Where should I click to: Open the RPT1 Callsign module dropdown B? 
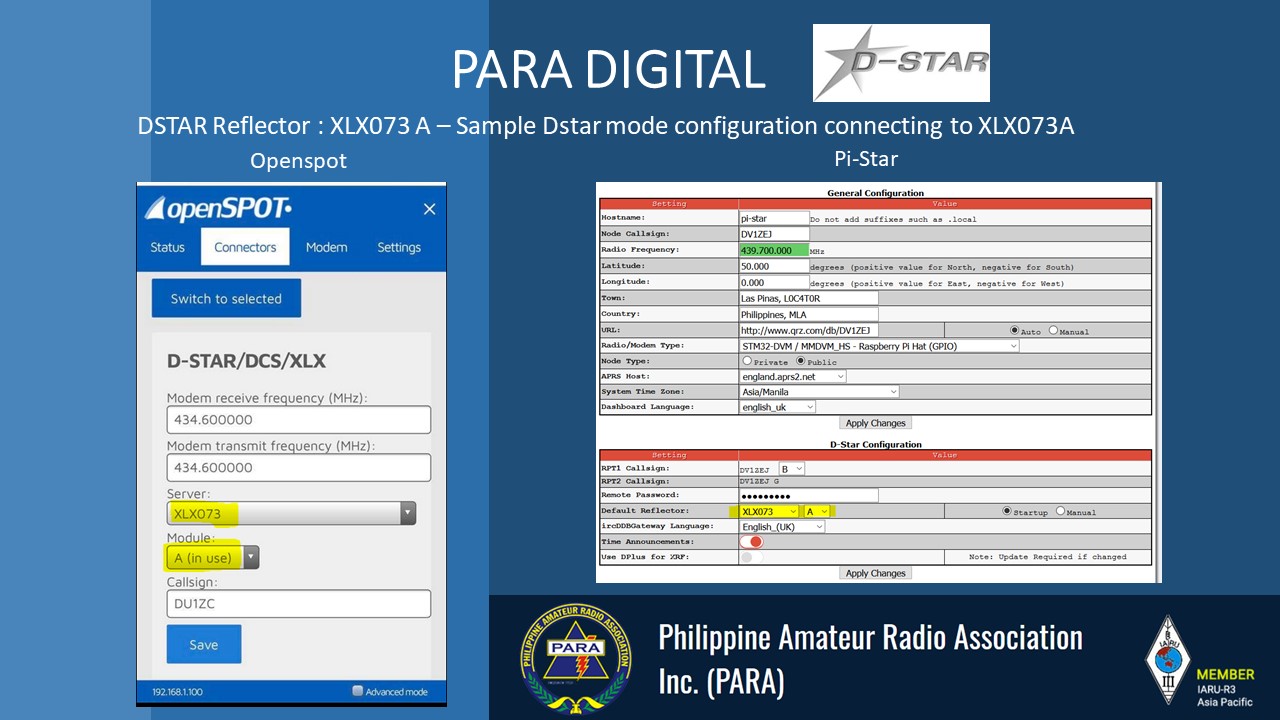pyautogui.click(x=792, y=468)
